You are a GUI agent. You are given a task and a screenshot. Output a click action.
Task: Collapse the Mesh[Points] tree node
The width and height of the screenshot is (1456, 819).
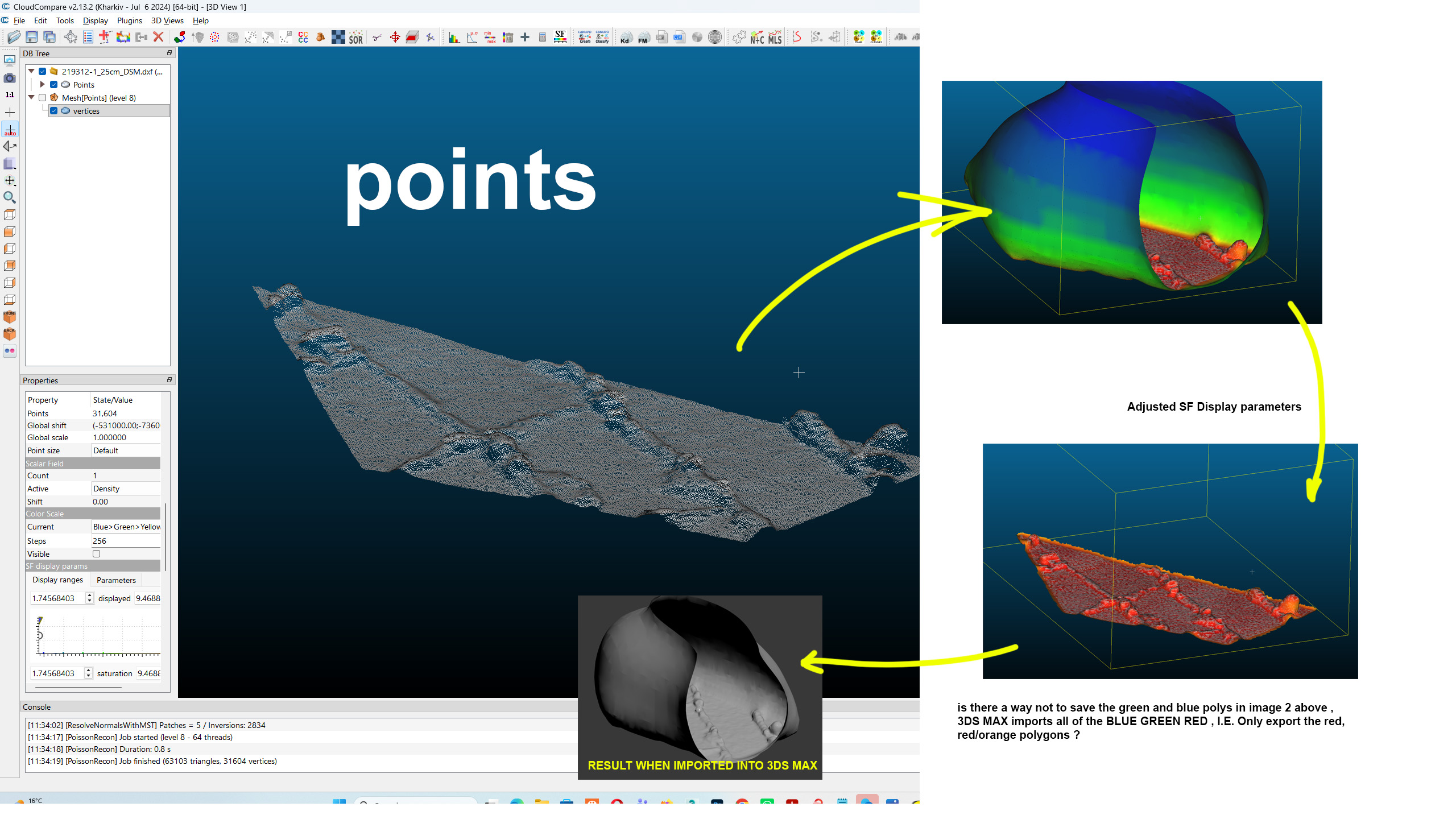[x=32, y=98]
